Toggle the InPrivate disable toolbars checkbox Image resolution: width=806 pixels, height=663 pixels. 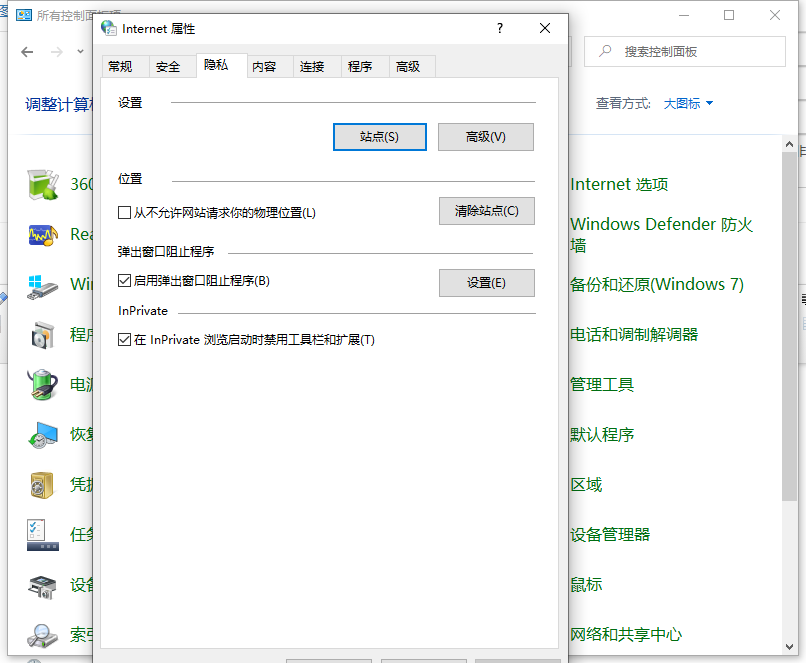coord(125,340)
